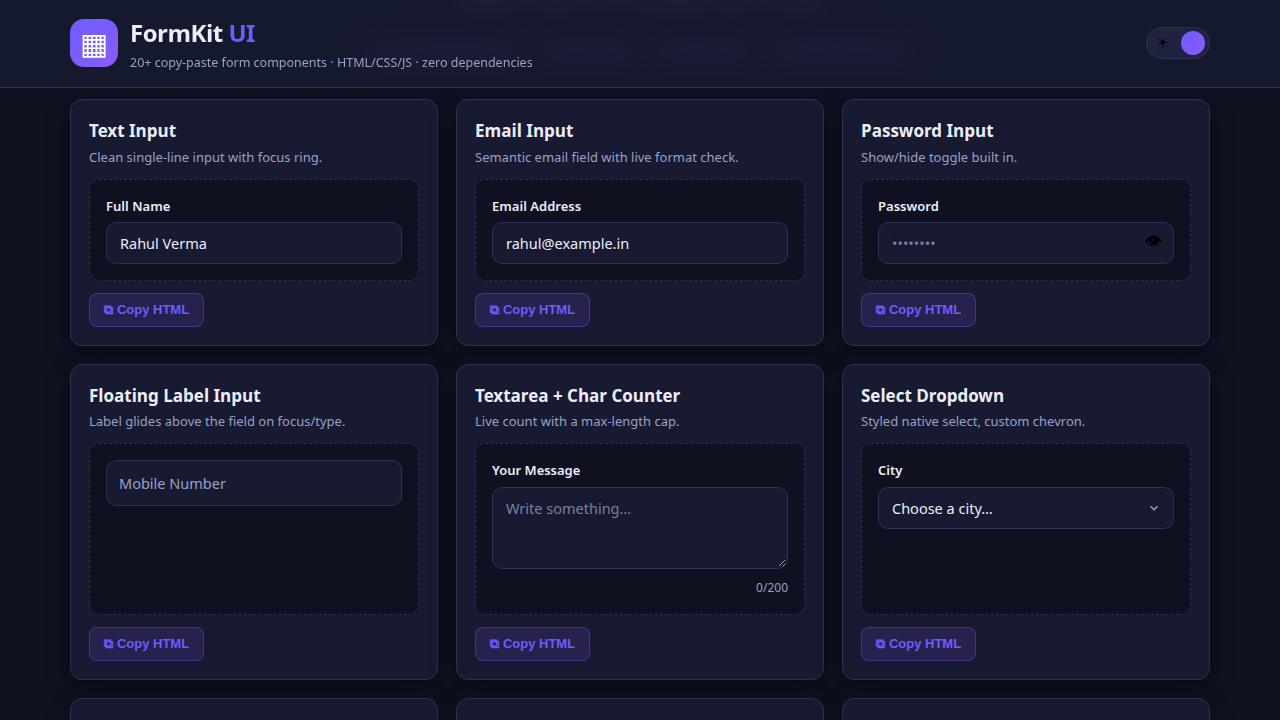The width and height of the screenshot is (1280, 720).
Task: Click the 20+ copy-paste form components tagline
Action: pos(331,62)
